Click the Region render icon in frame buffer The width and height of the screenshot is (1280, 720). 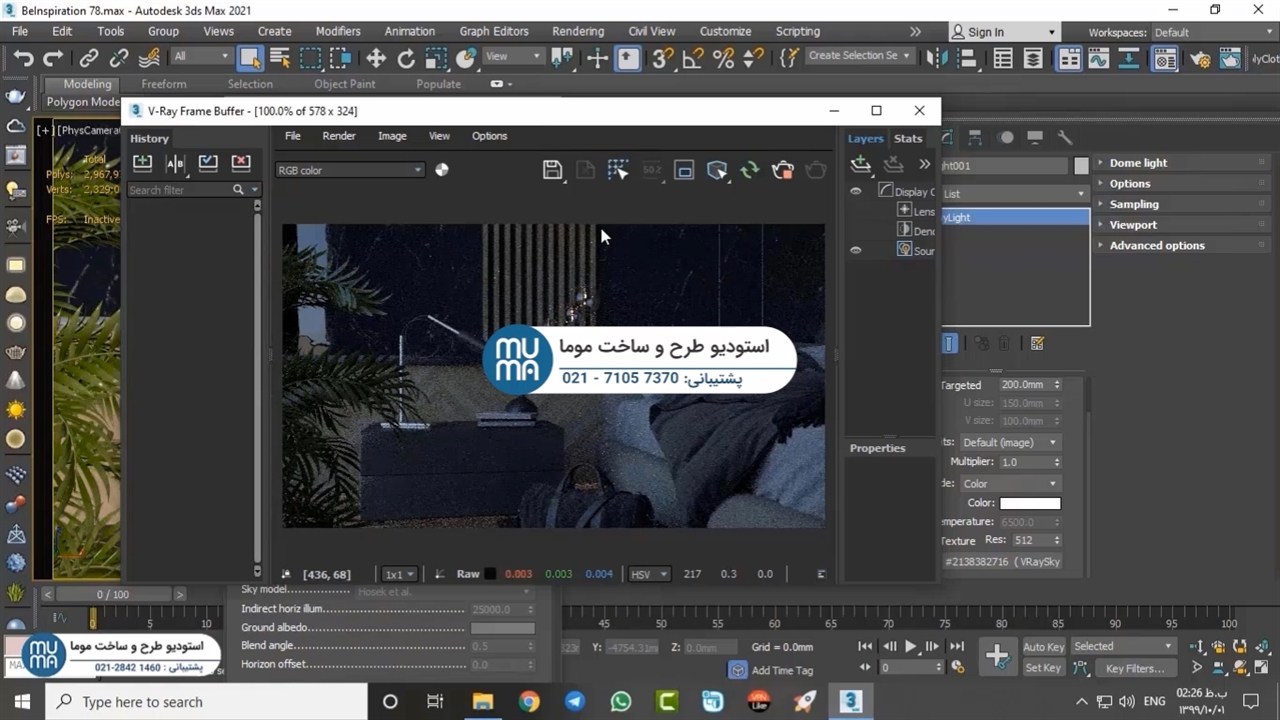pos(684,171)
